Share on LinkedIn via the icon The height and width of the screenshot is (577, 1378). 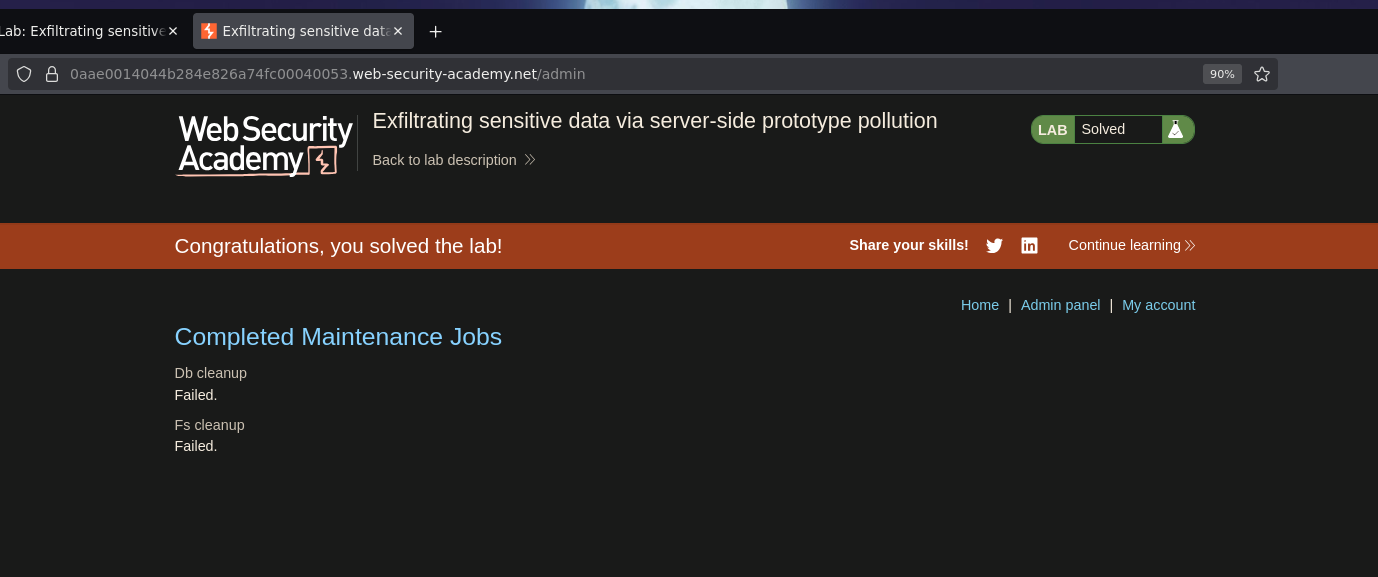pyautogui.click(x=1029, y=246)
